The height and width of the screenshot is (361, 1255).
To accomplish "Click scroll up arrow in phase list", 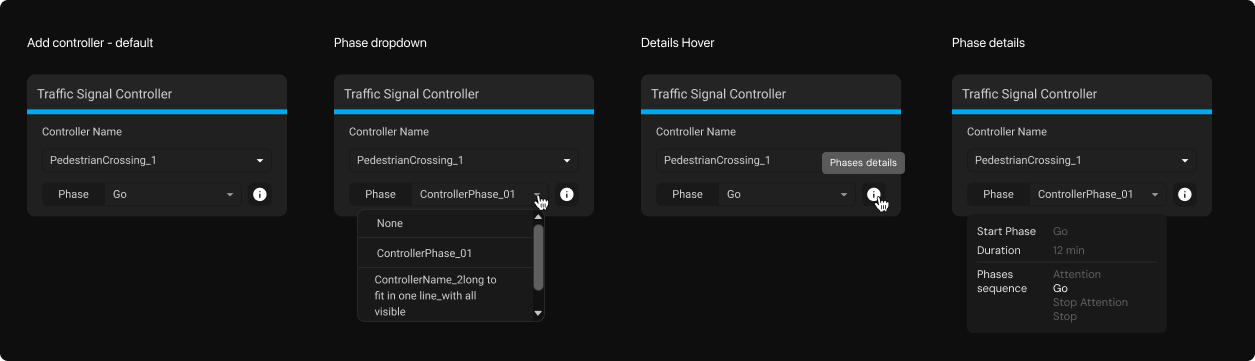I will pyautogui.click(x=539, y=216).
